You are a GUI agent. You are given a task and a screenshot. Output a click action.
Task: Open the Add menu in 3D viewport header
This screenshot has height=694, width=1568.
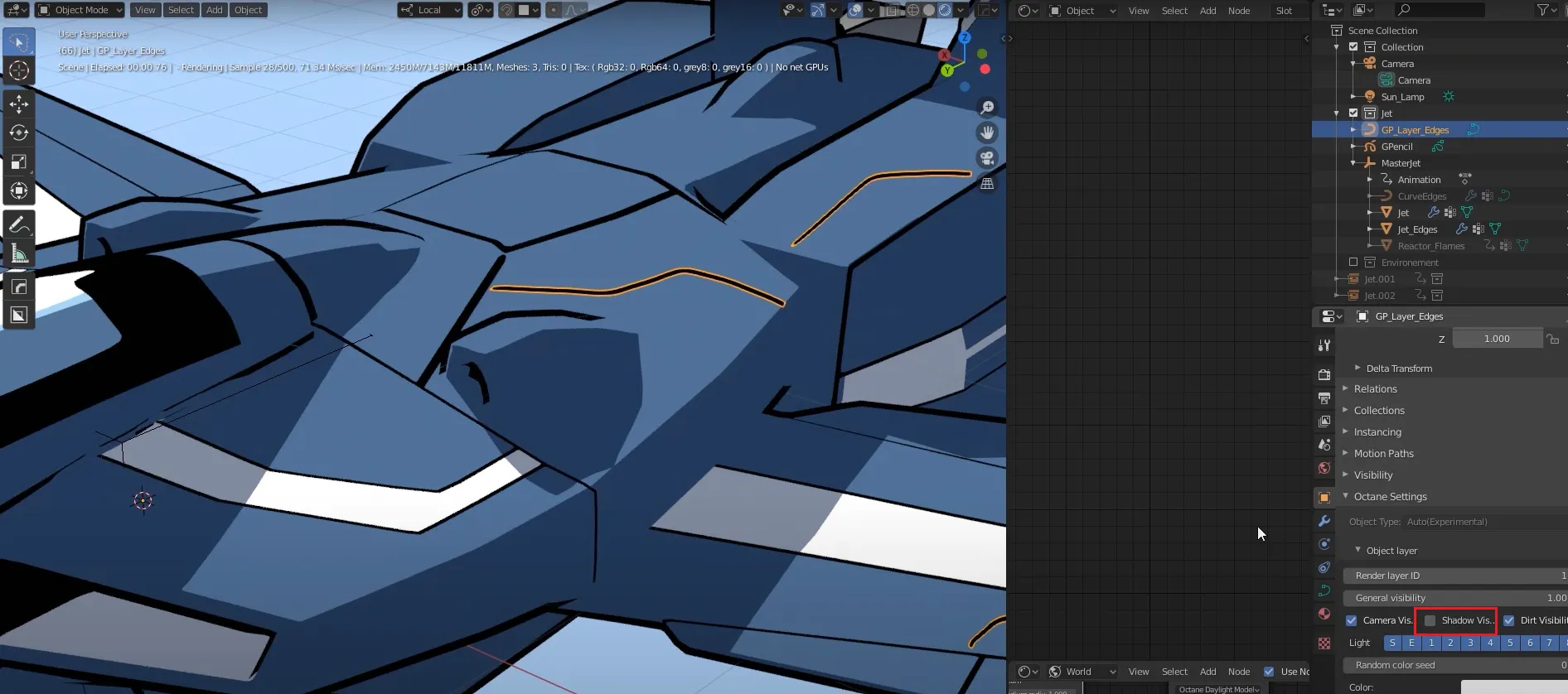pos(214,10)
